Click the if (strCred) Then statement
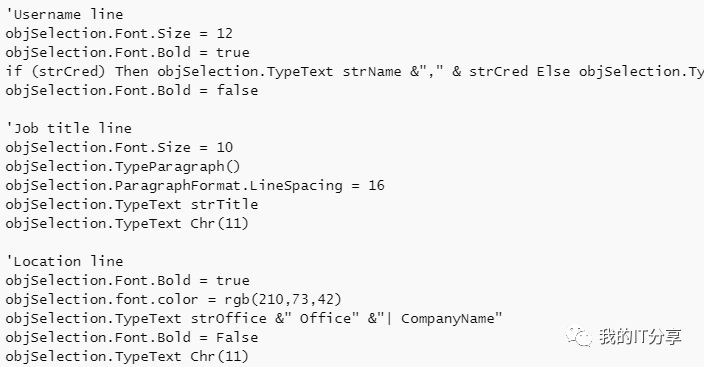Screen dimensions: 704x367 [x=355, y=72]
